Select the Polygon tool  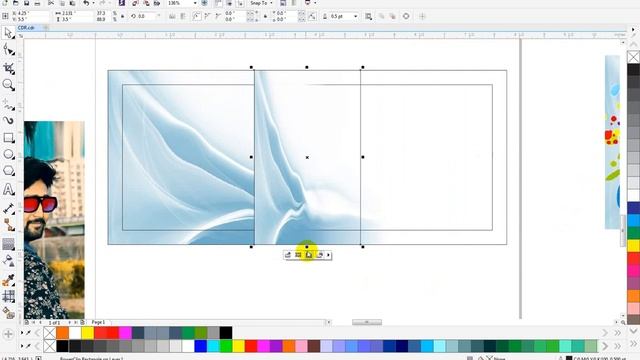(x=8, y=171)
